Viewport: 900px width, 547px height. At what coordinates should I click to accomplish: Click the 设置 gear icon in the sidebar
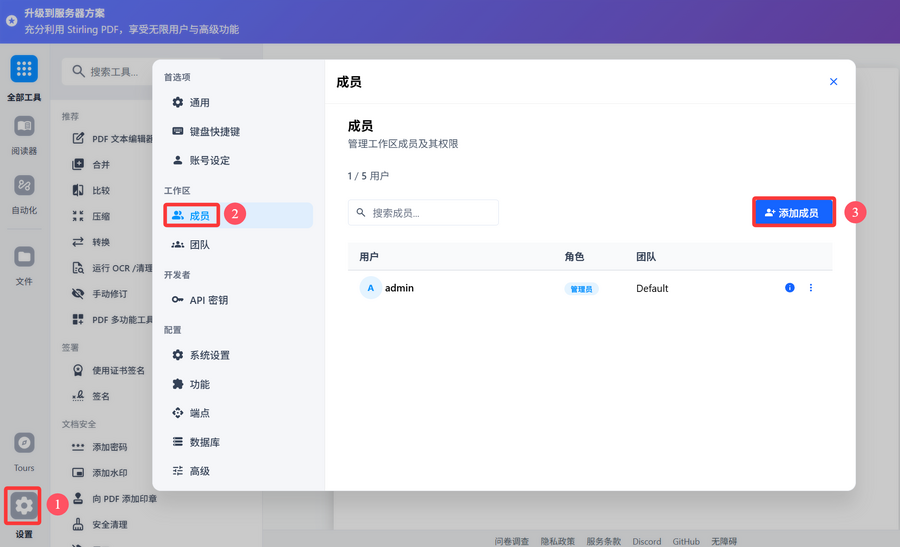click(24, 506)
